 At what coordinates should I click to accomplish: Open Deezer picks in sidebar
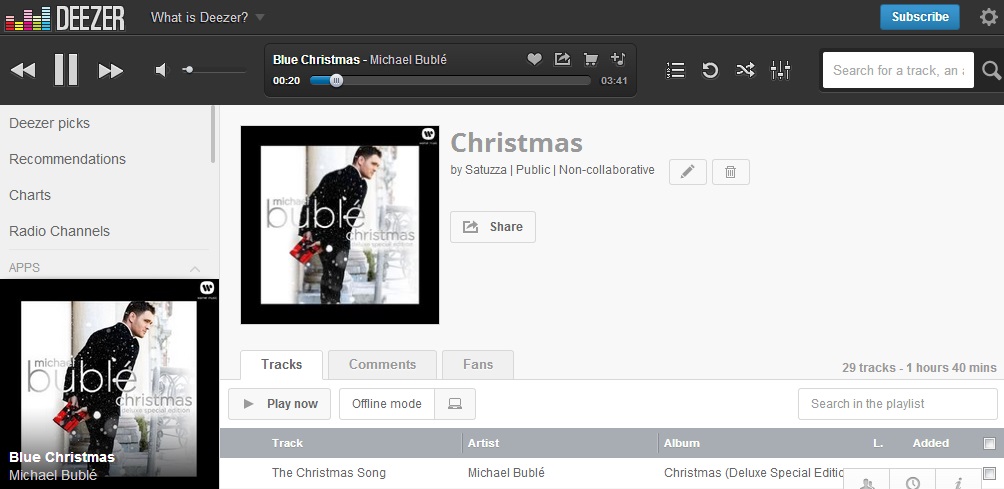(49, 123)
